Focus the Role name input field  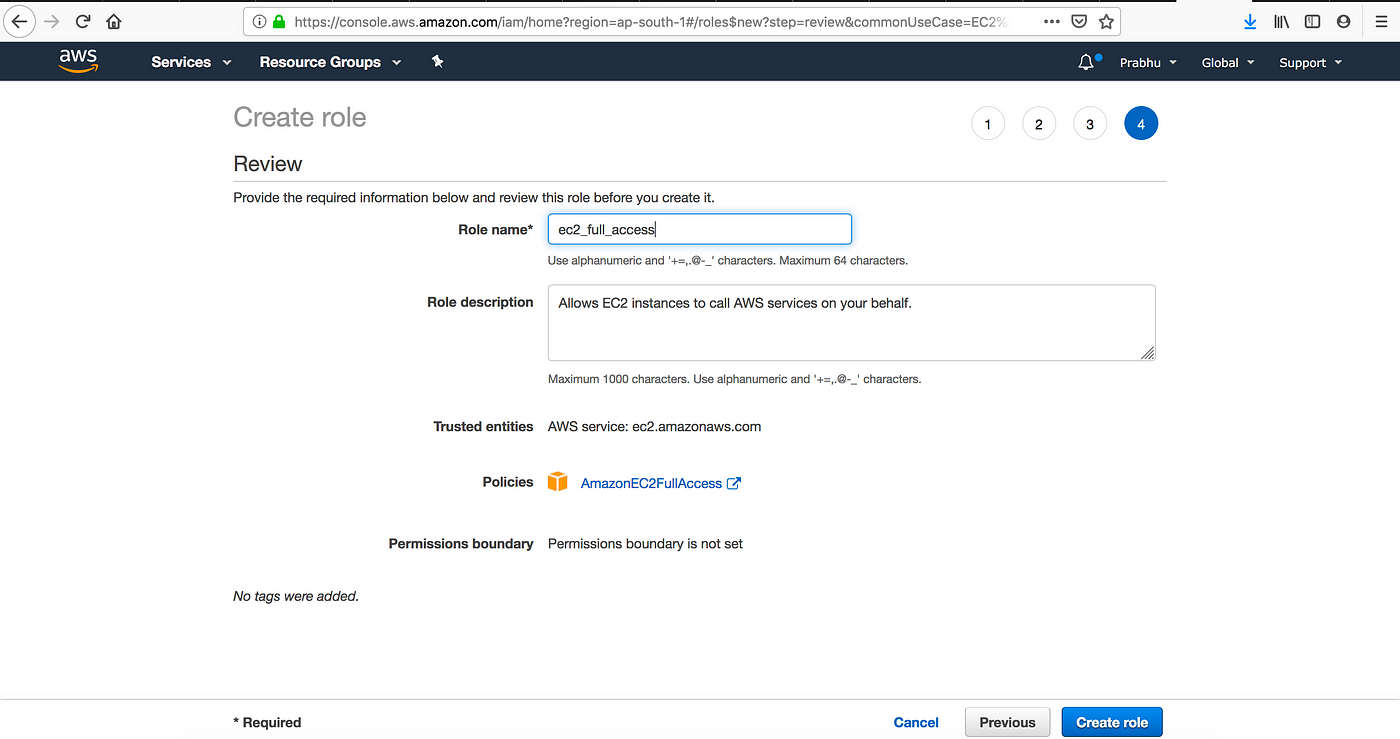pyautogui.click(x=700, y=229)
